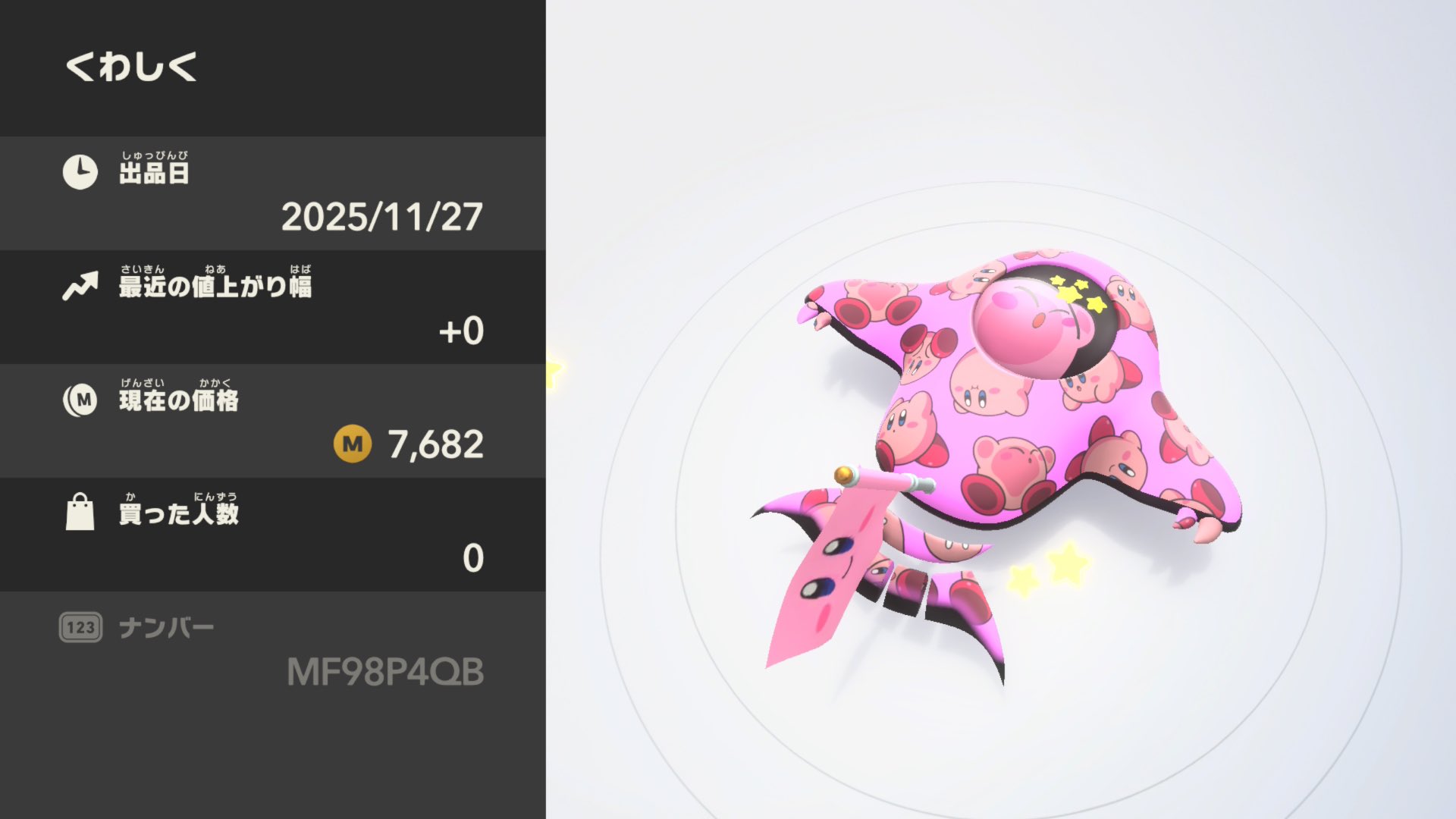
Task: Click the 123 number icon
Action: point(80,627)
